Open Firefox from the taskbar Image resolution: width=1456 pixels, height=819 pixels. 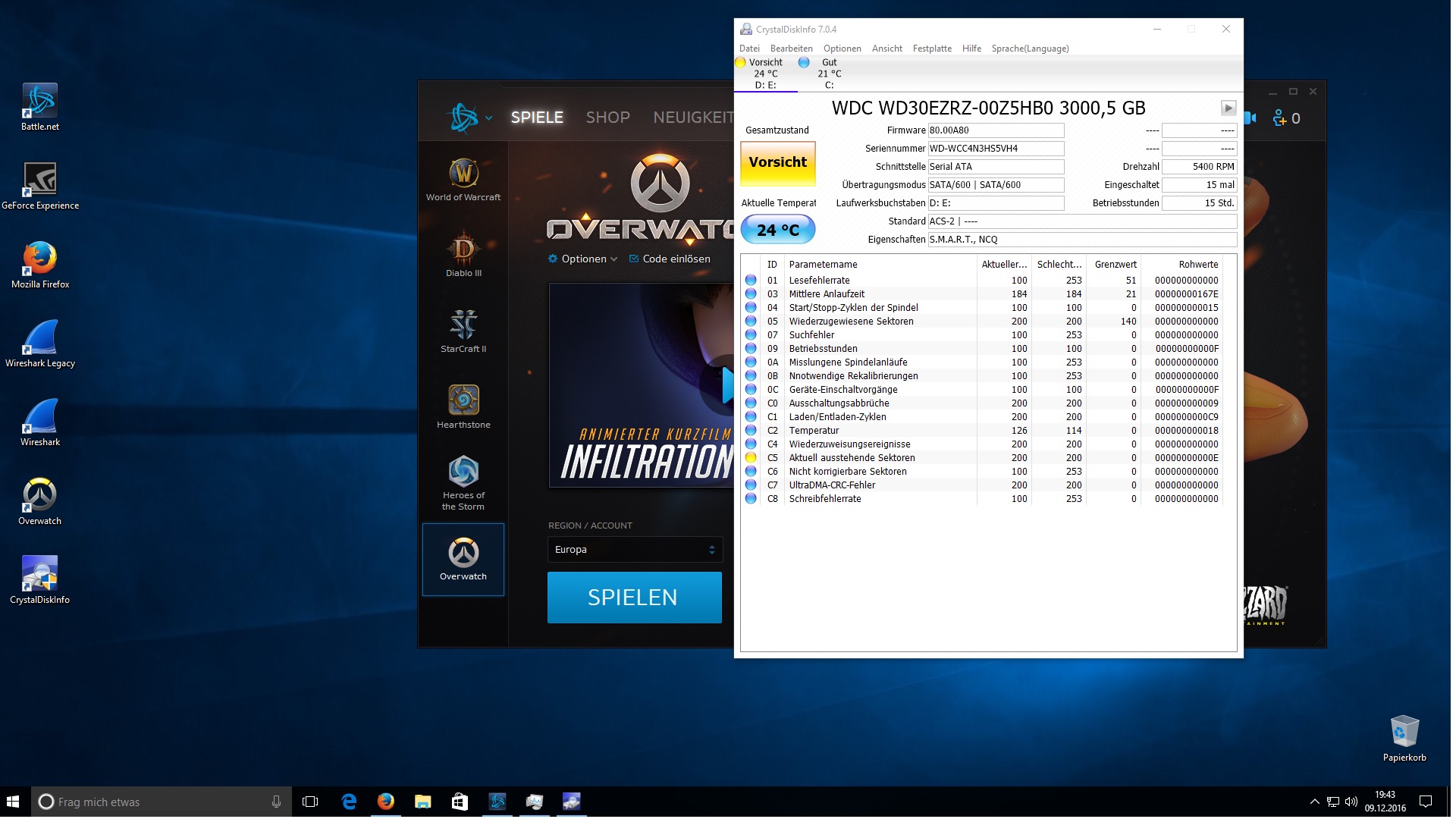386,802
